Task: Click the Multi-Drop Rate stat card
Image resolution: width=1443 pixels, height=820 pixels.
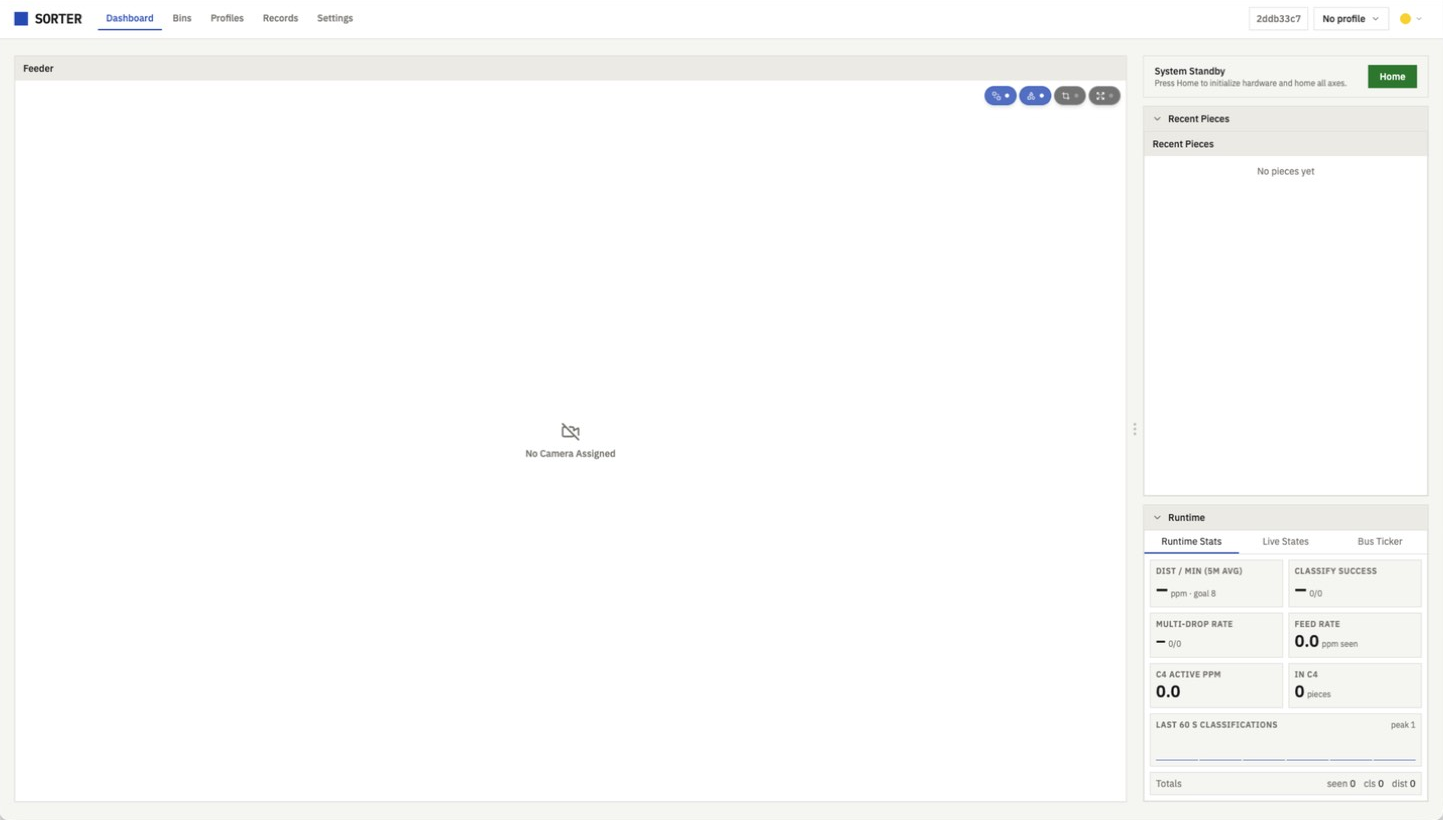Action: click(x=1216, y=635)
